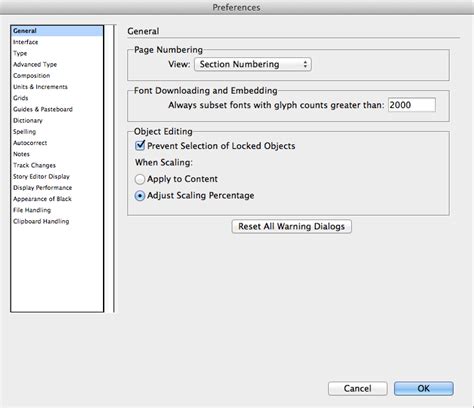The height and width of the screenshot is (408, 474).
Task: Choose the Grids category
Action: [20, 98]
